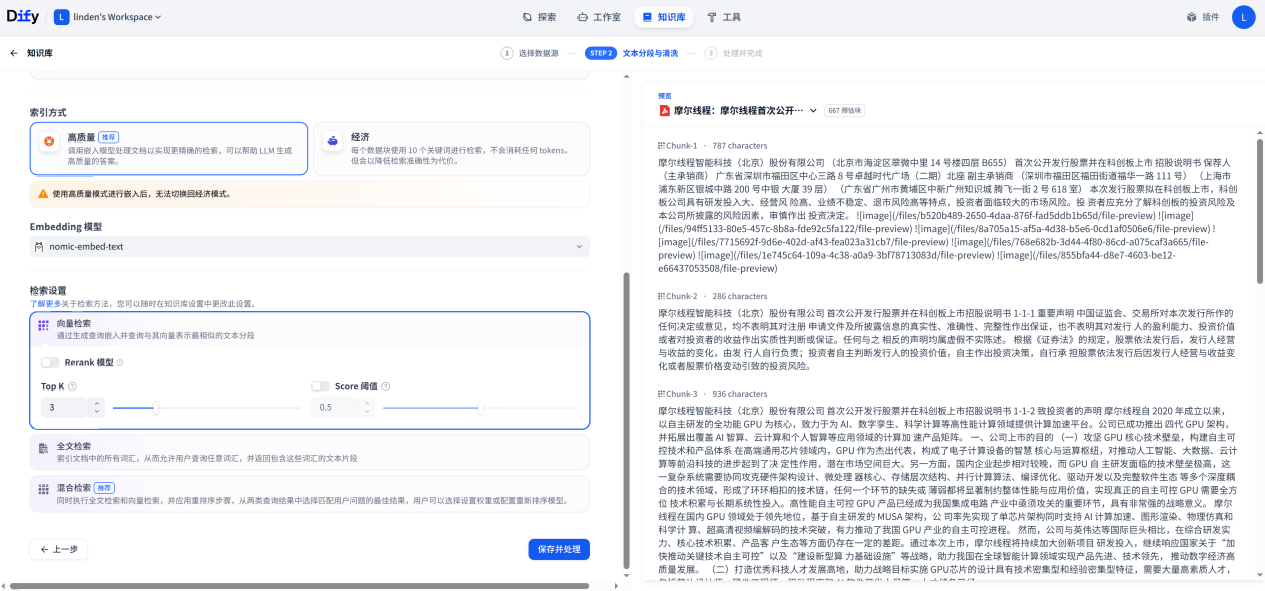The height and width of the screenshot is (591, 1265).
Task: Go to 探索 tab
Action: [x=540, y=17]
